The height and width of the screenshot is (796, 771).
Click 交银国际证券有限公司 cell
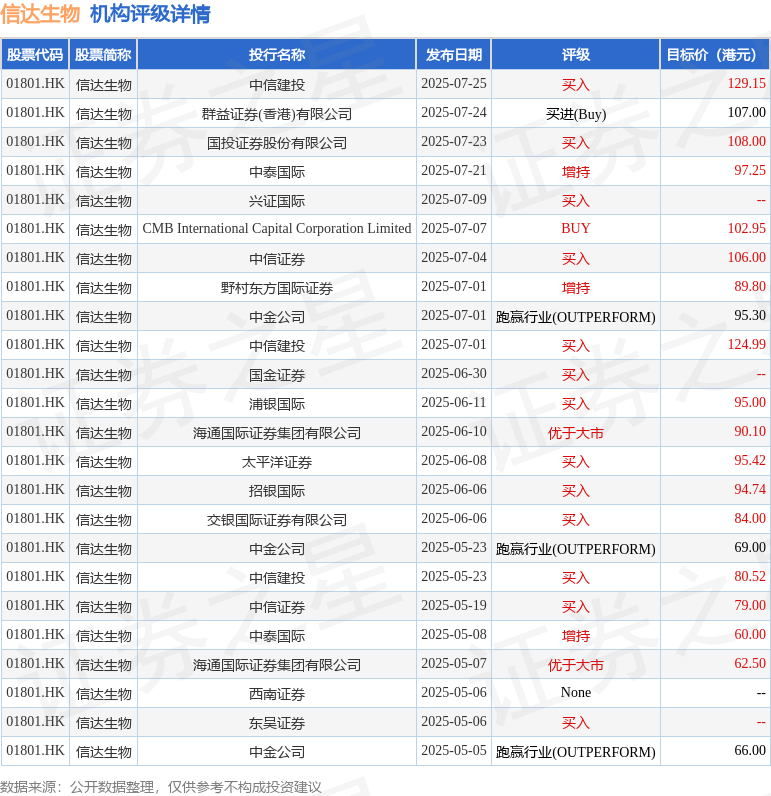(x=277, y=519)
